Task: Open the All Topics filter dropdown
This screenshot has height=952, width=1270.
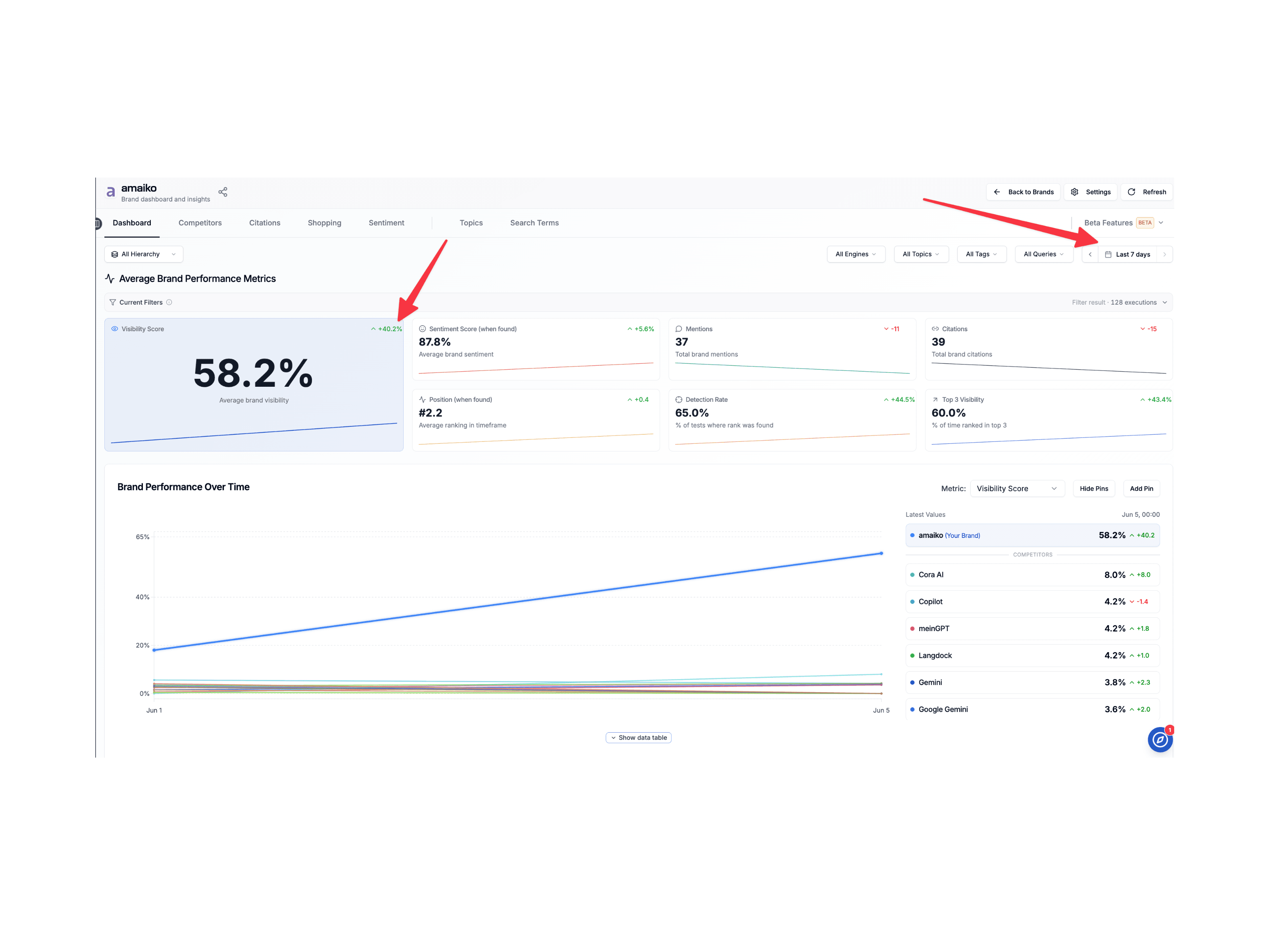Action: coord(921,254)
